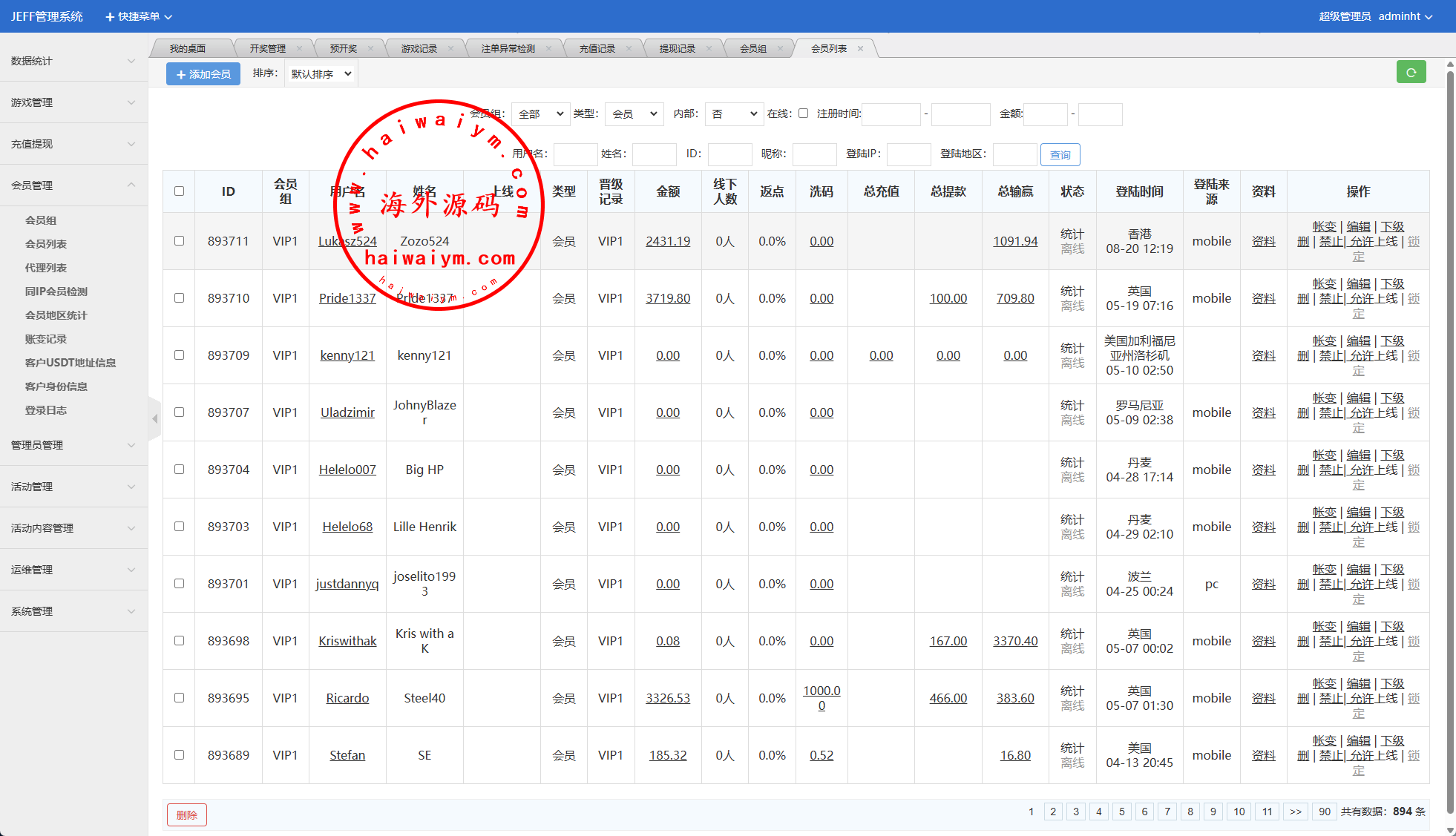Switch to the 提现记录 tab

click(x=677, y=49)
